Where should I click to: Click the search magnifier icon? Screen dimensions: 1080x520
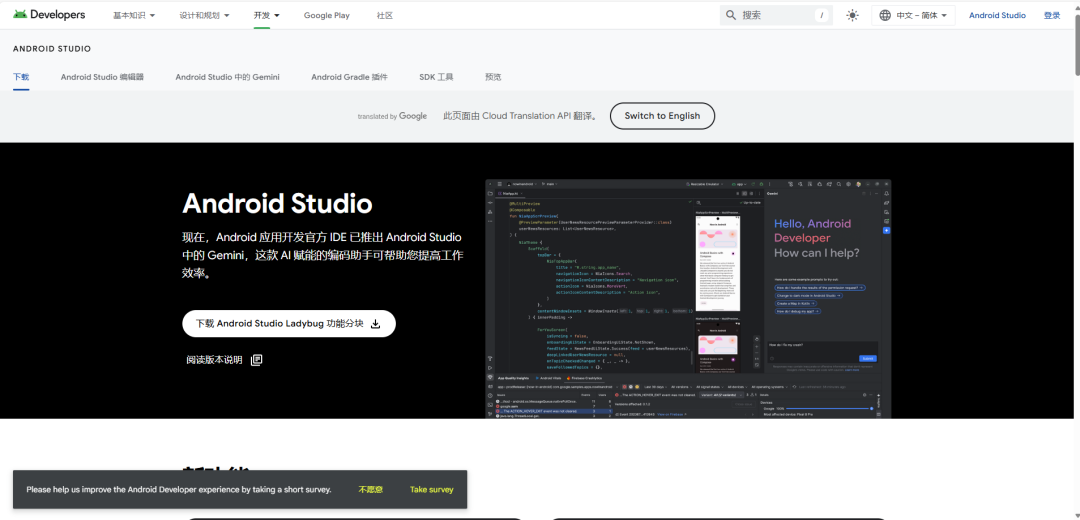click(x=731, y=15)
